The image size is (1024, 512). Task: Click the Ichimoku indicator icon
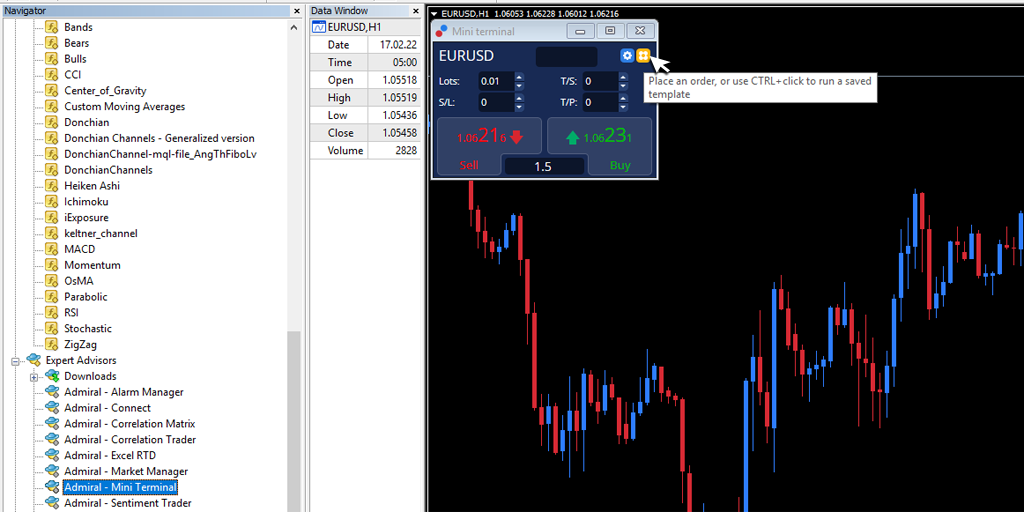[52, 202]
